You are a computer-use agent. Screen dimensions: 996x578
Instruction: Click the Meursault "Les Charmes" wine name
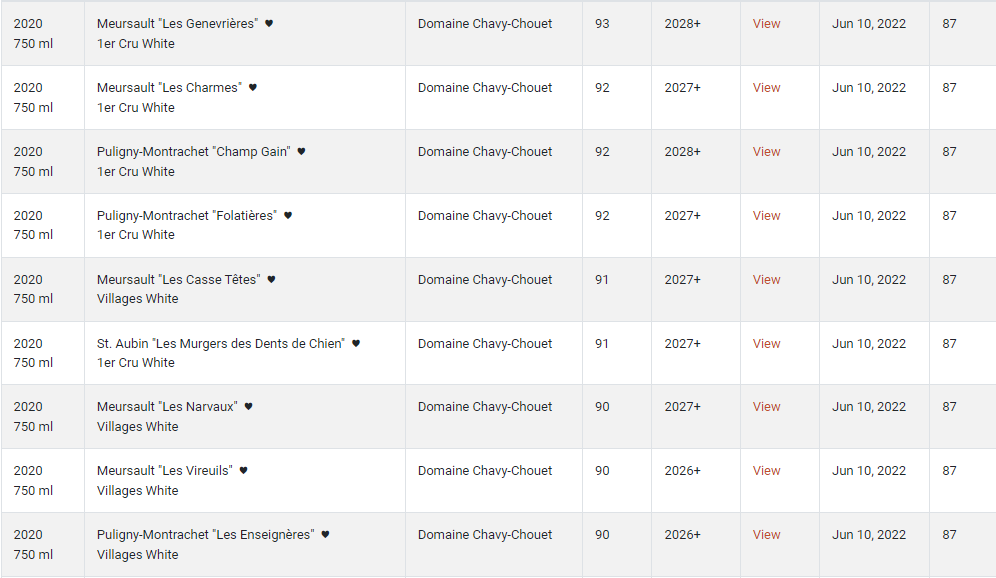[x=169, y=88]
